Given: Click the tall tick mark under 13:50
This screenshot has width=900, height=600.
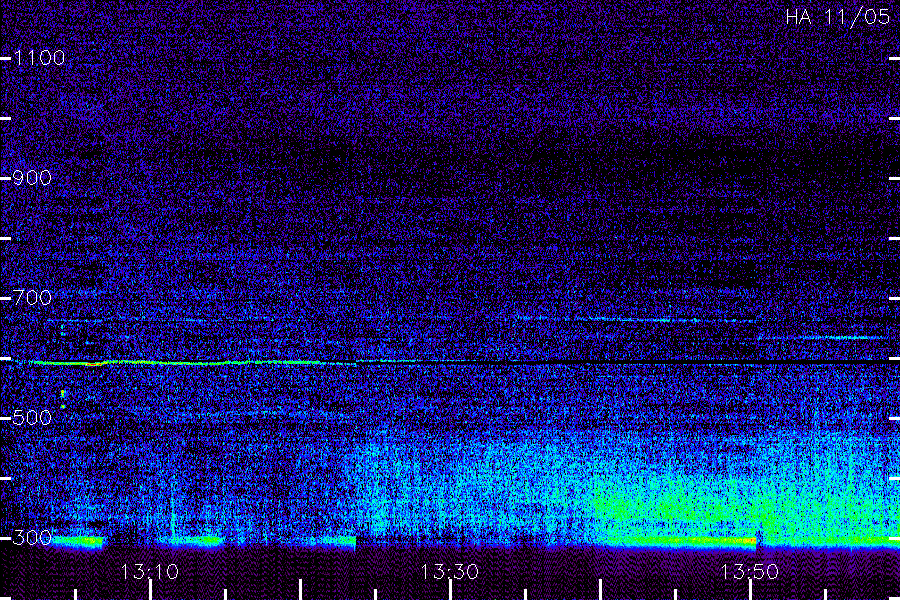Looking at the screenshot, I should 750,590.
